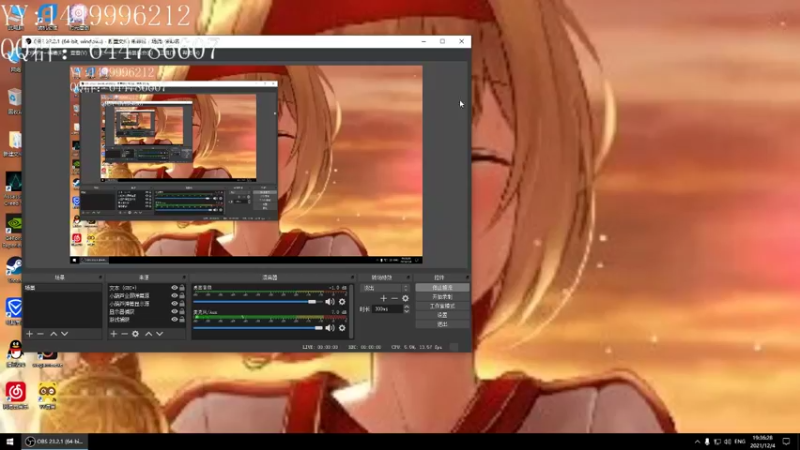Image resolution: width=800 pixels, height=450 pixels.
Task: Click the top streaming button in Controls
Action: [x=442, y=288]
